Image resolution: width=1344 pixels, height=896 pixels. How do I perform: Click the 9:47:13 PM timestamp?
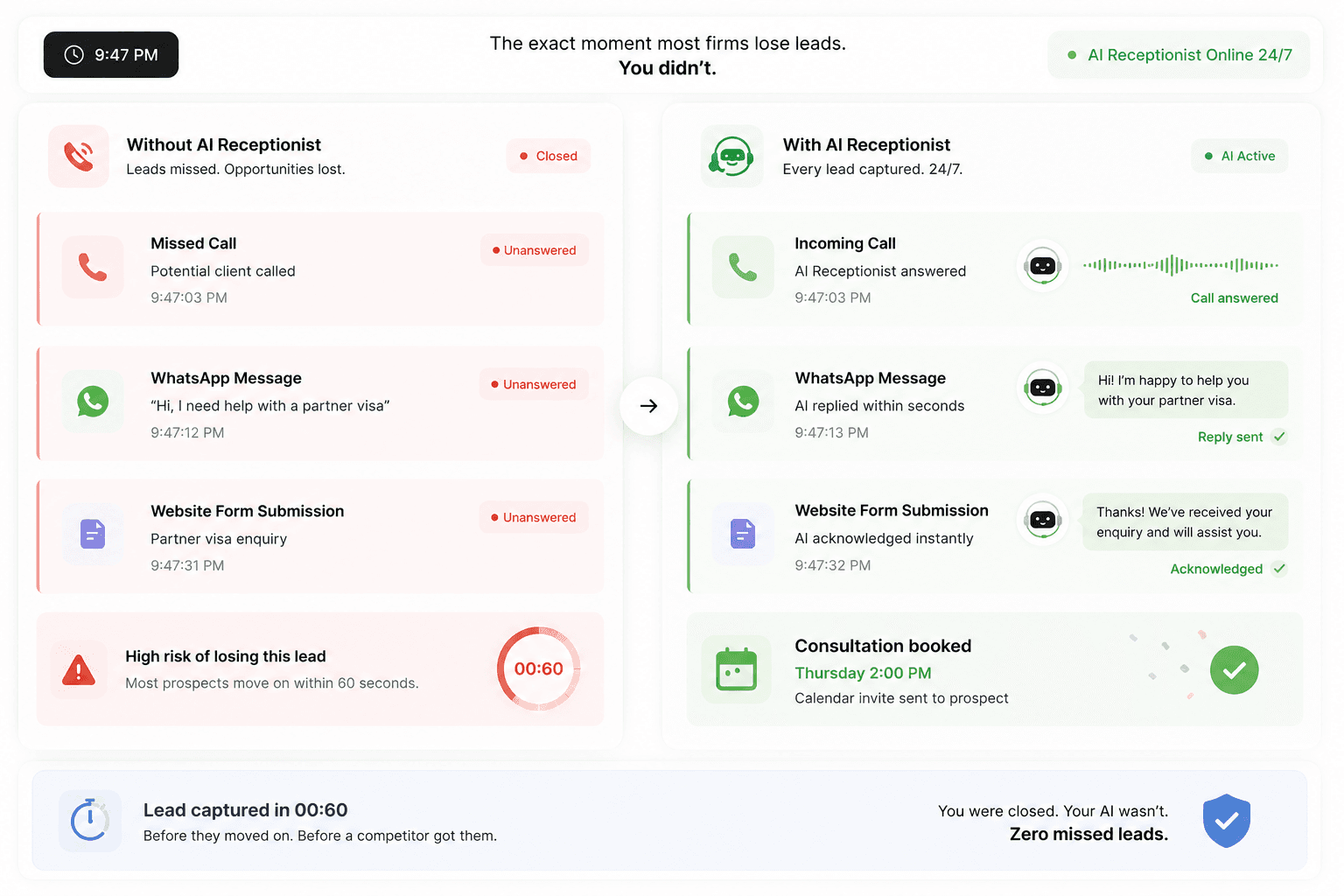[831, 432]
